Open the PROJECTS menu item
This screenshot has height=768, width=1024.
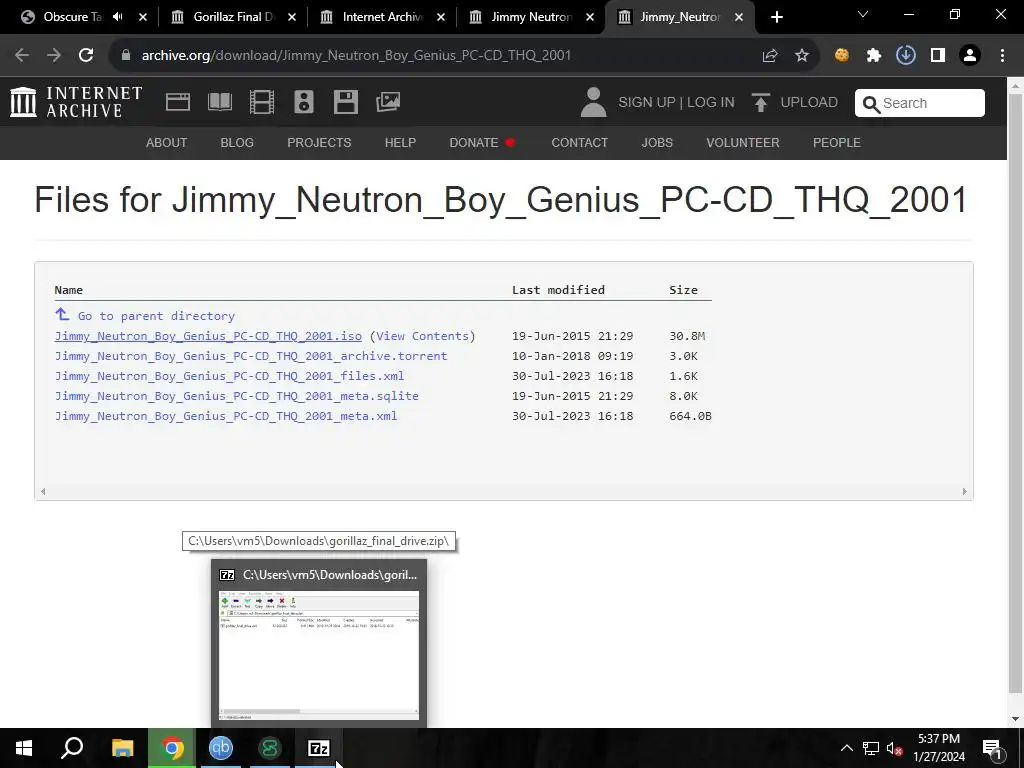point(319,142)
